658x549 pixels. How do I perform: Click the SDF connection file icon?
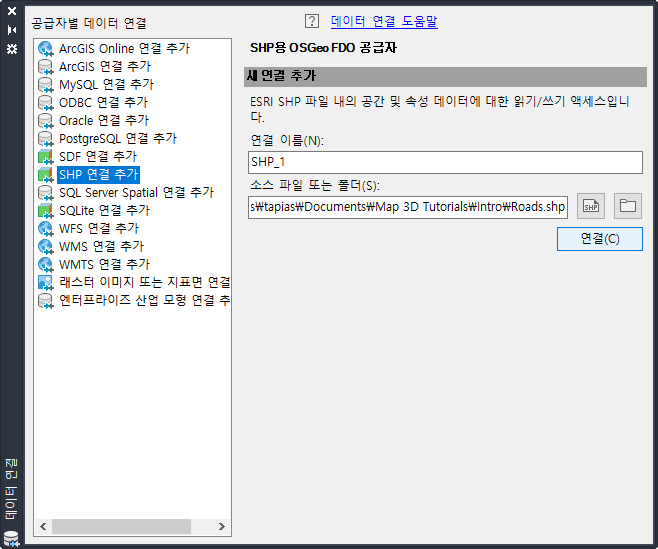[x=46, y=157]
